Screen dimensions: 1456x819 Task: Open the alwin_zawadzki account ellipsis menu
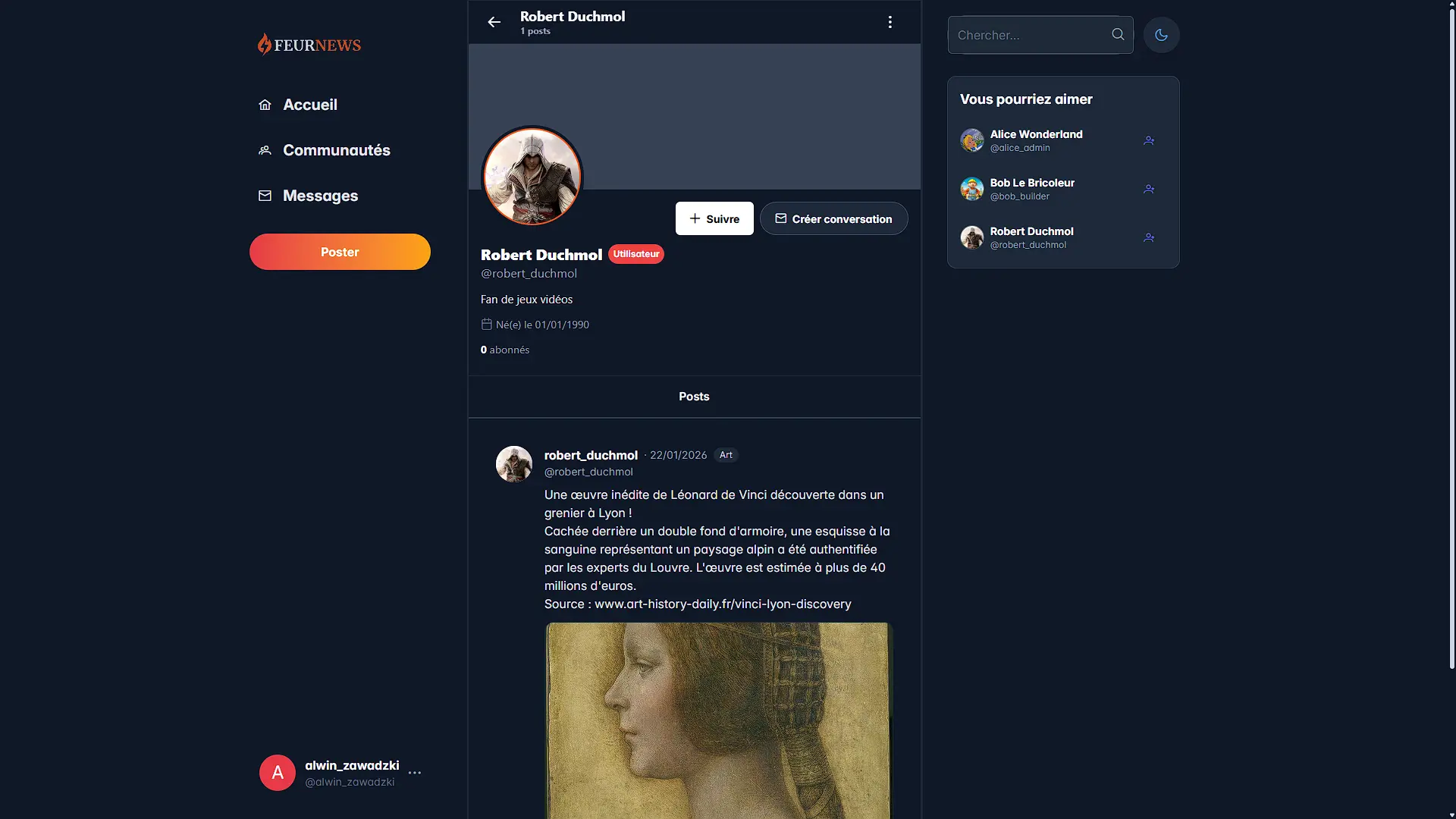tap(415, 773)
